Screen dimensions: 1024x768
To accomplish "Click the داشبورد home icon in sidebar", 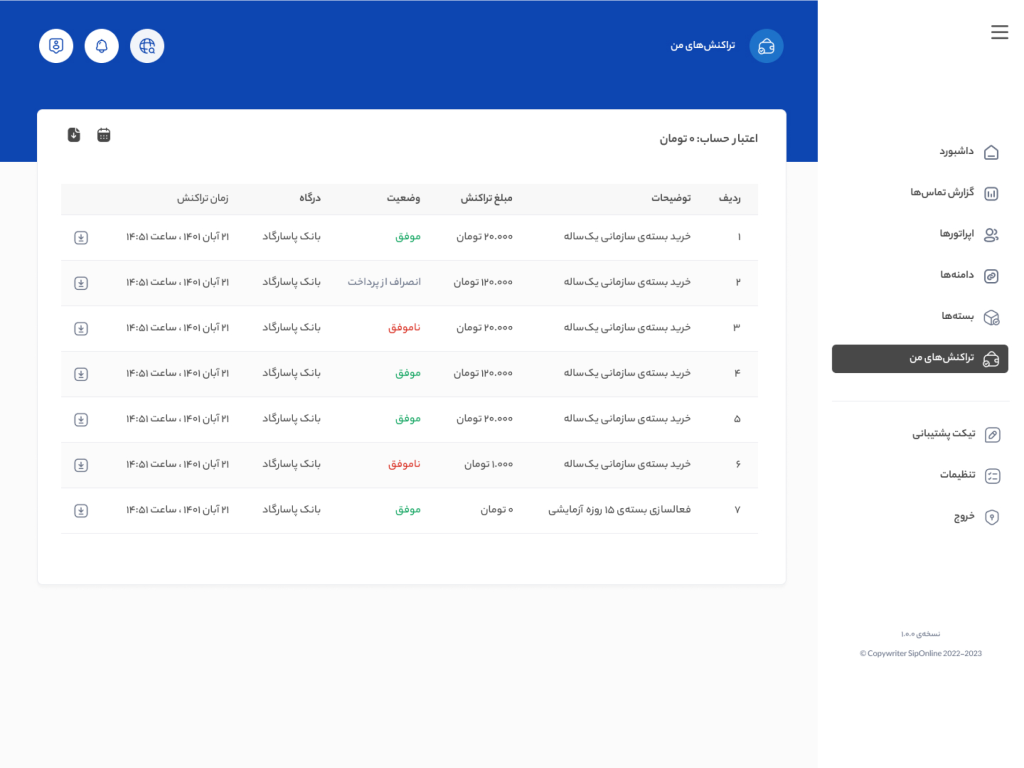I will pyautogui.click(x=991, y=152).
